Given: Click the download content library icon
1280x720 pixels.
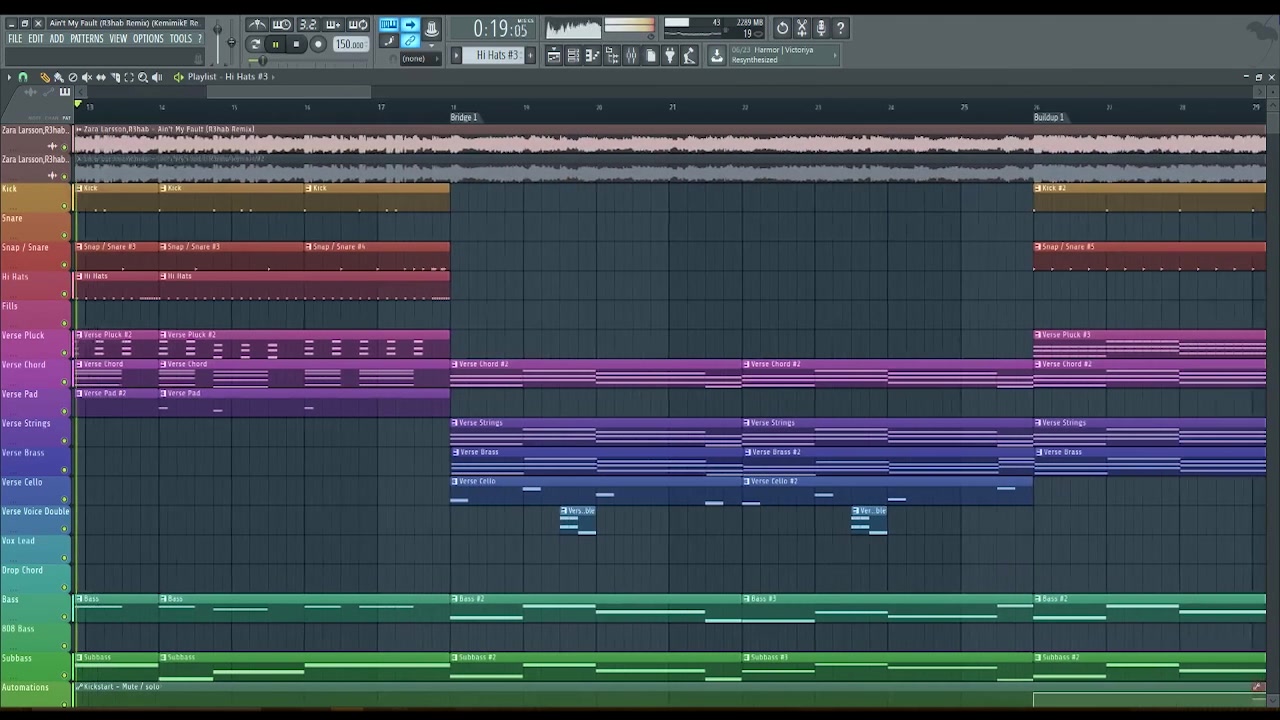Looking at the screenshot, I should coord(716,56).
